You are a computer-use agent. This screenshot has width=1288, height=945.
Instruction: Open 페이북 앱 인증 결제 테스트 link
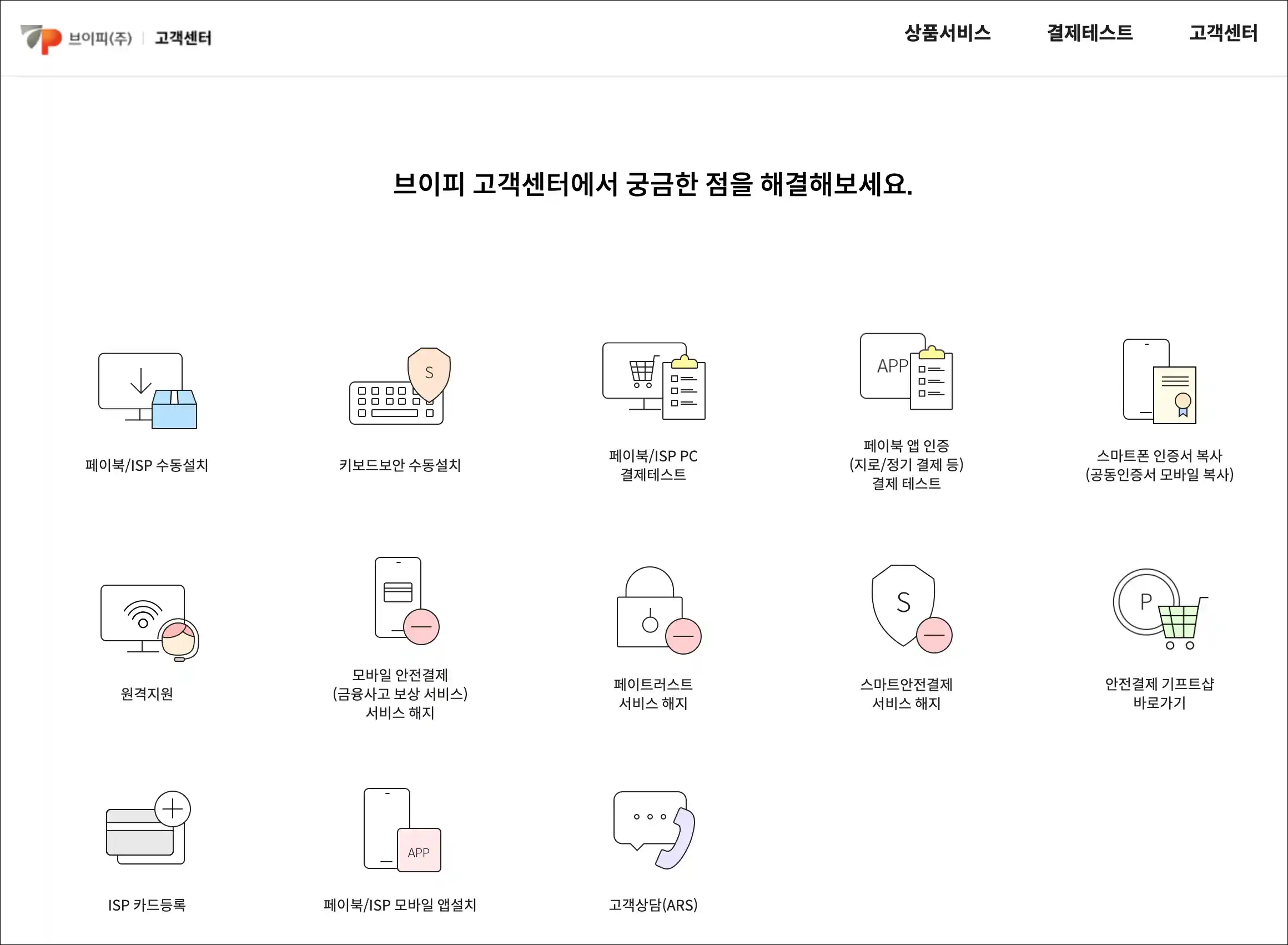click(907, 465)
